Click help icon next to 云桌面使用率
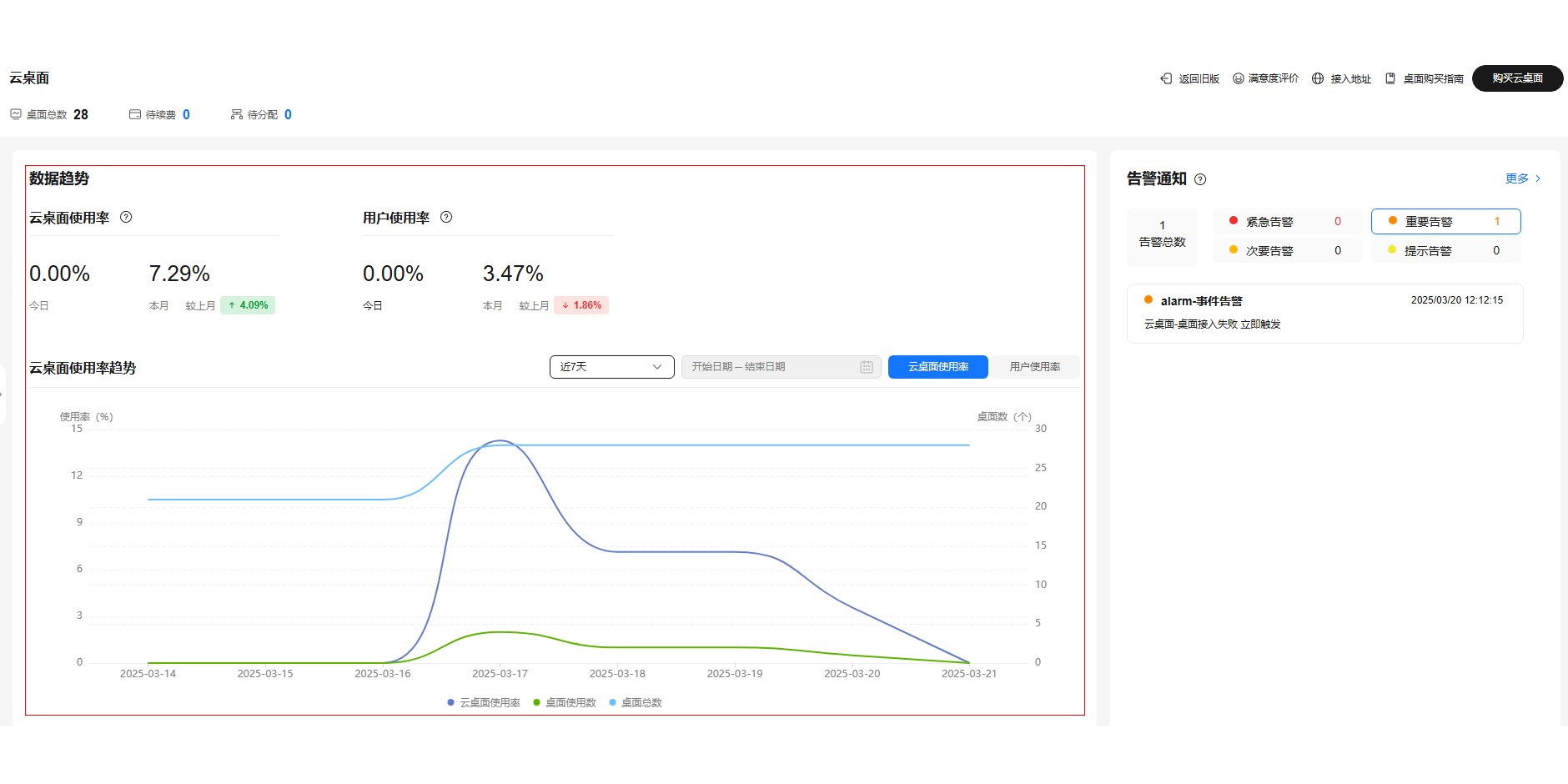 126,218
